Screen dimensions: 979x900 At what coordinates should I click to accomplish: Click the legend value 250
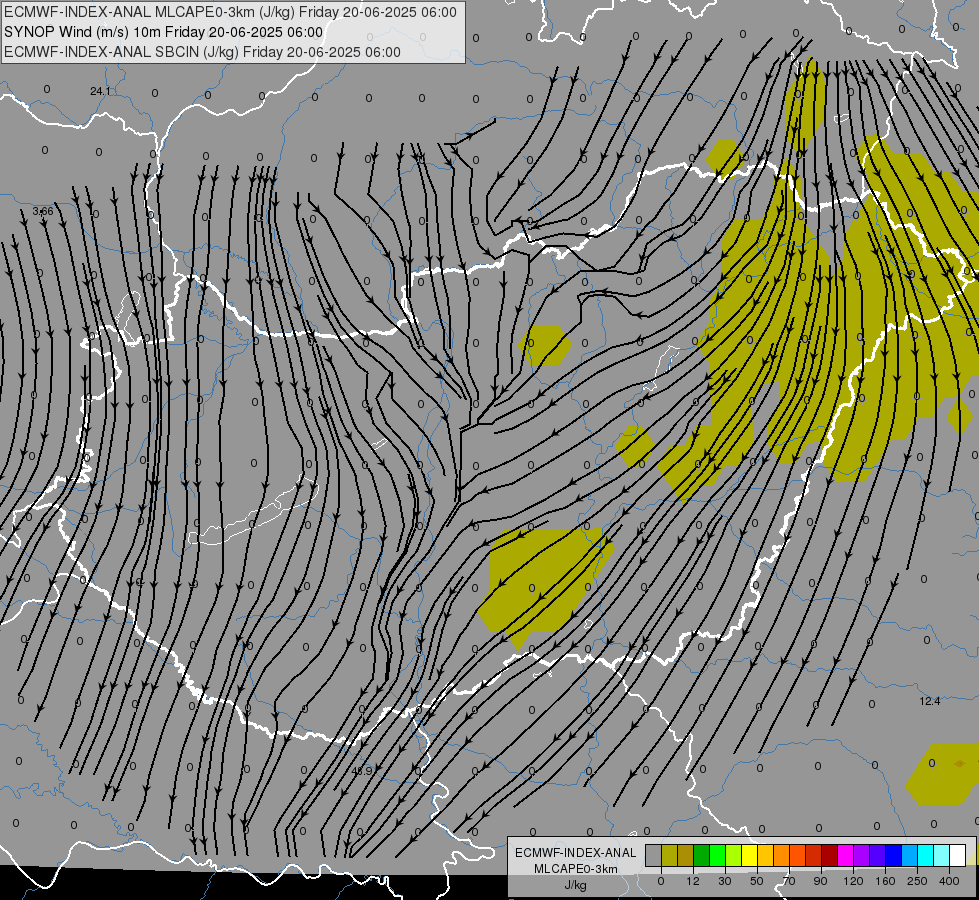tap(917, 881)
